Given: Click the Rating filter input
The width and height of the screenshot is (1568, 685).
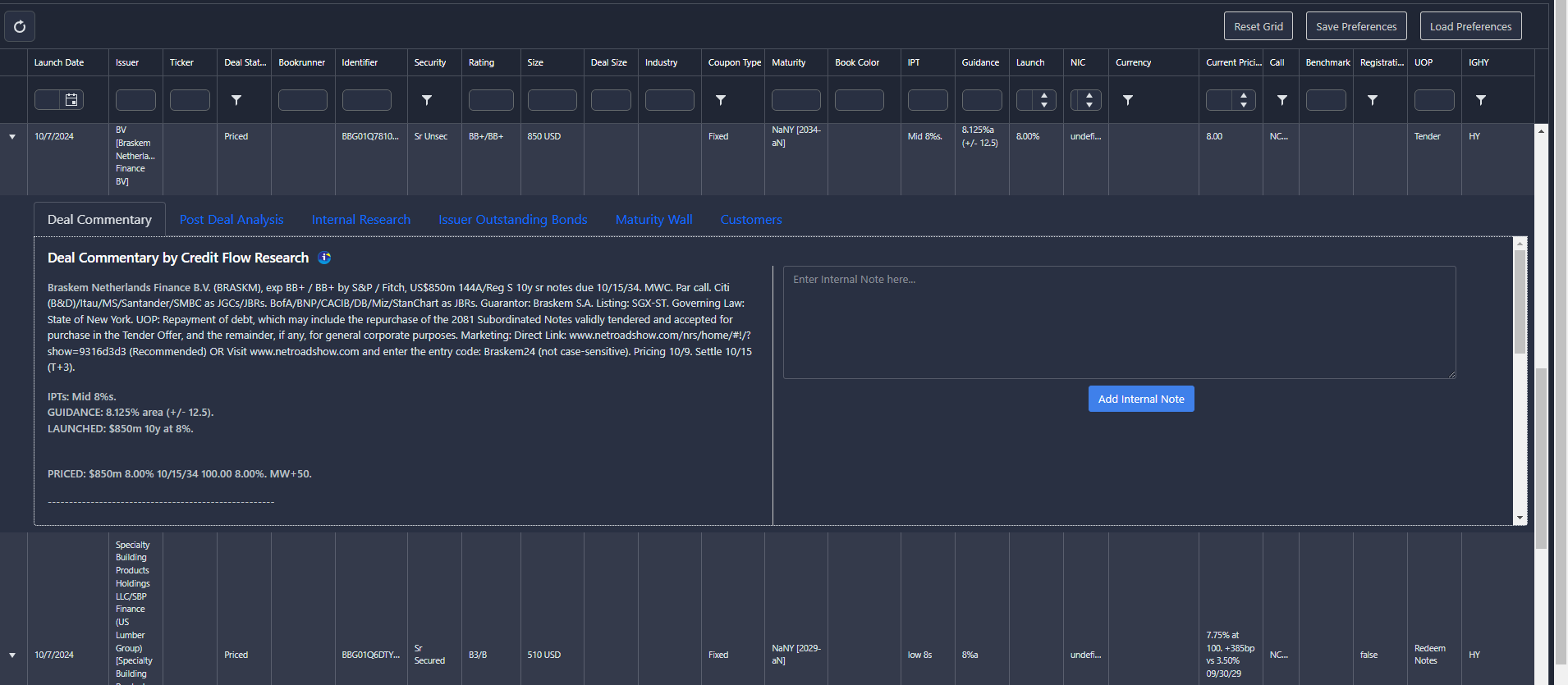Looking at the screenshot, I should pos(491,100).
